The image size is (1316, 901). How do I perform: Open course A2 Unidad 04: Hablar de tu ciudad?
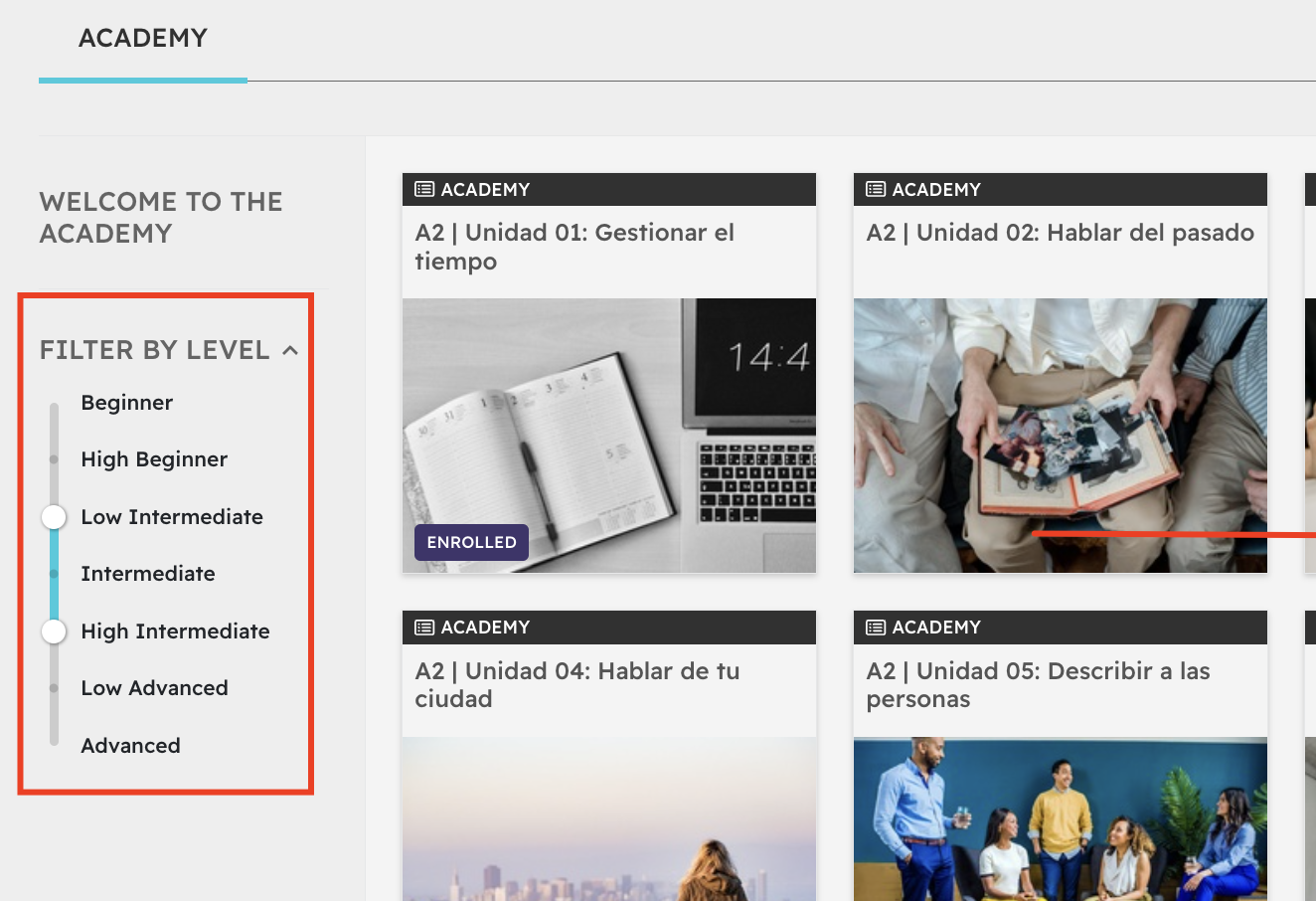coord(577,685)
